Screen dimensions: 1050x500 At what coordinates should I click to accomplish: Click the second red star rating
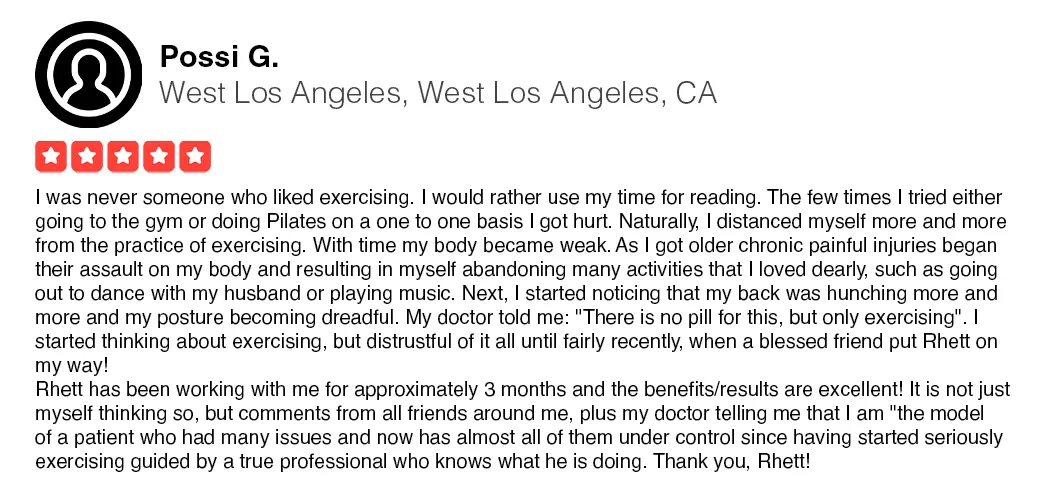[87, 157]
